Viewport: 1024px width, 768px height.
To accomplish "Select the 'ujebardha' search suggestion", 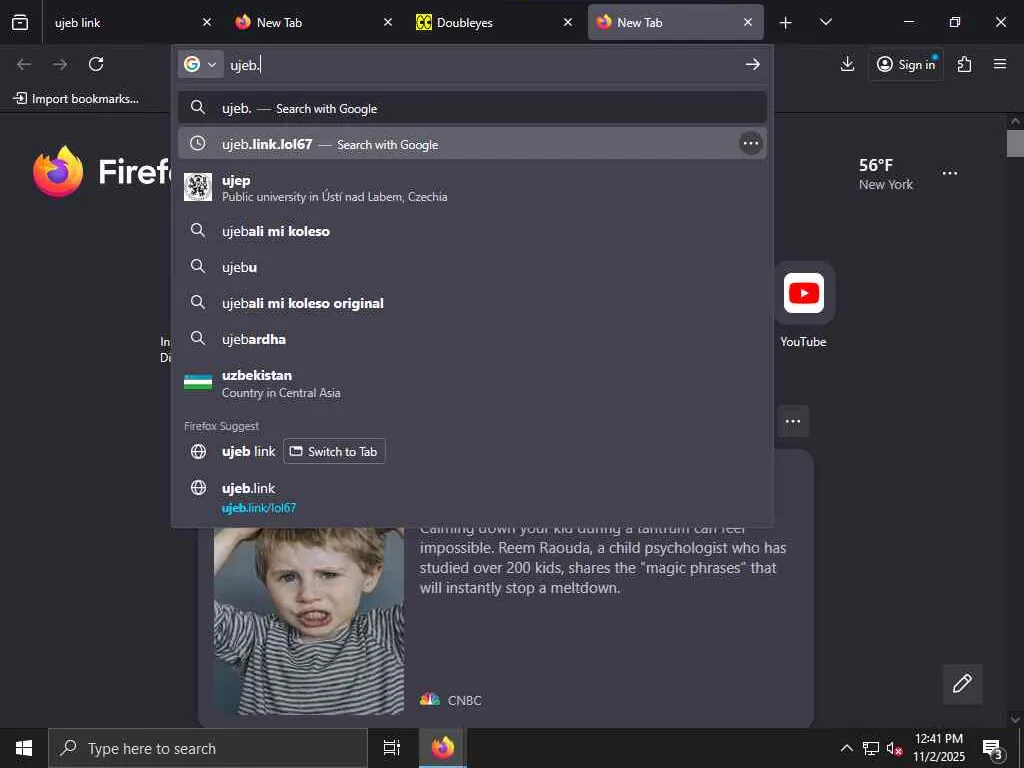I will 472,338.
